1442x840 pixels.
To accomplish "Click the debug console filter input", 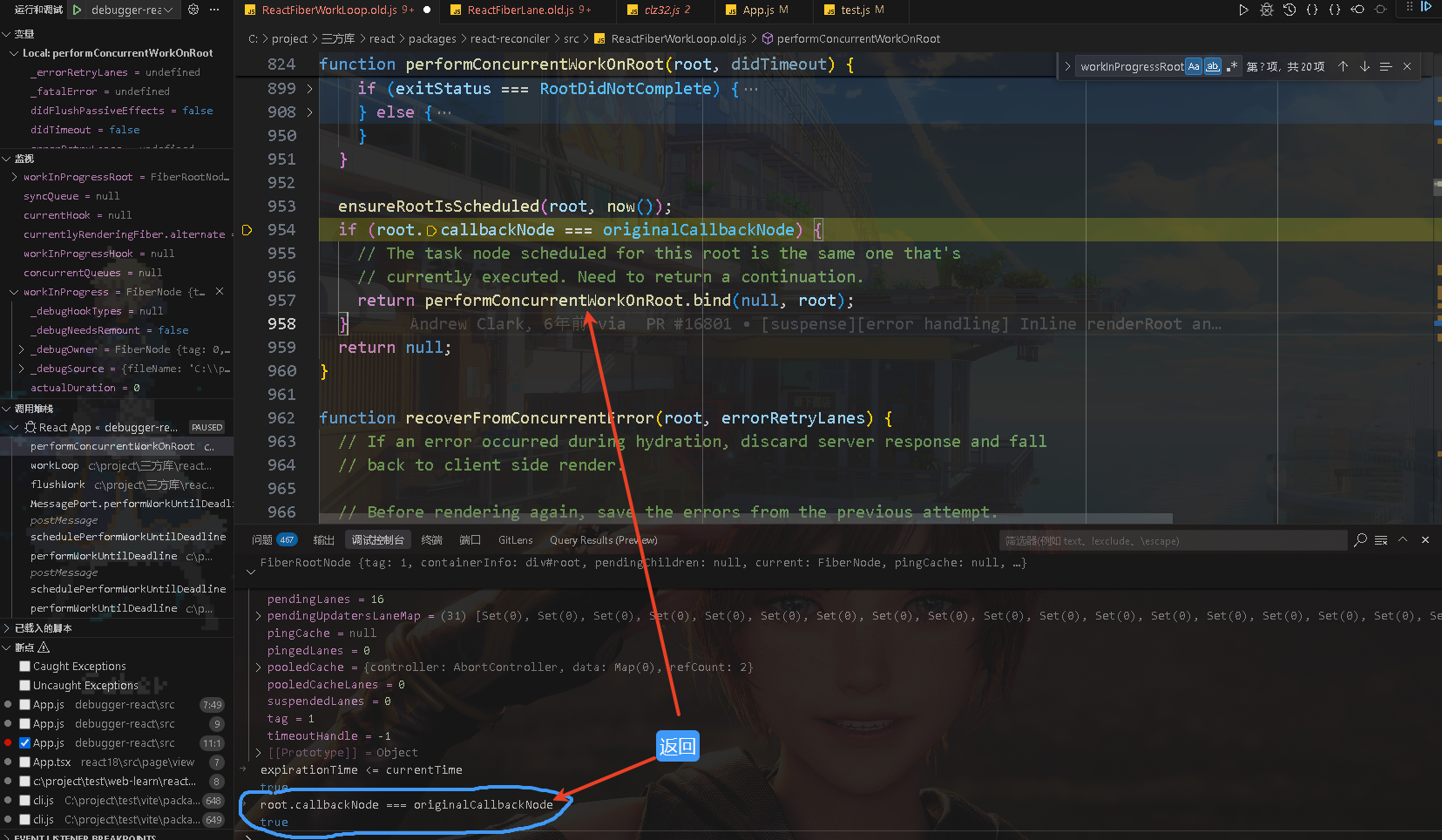I will pyautogui.click(x=1173, y=541).
